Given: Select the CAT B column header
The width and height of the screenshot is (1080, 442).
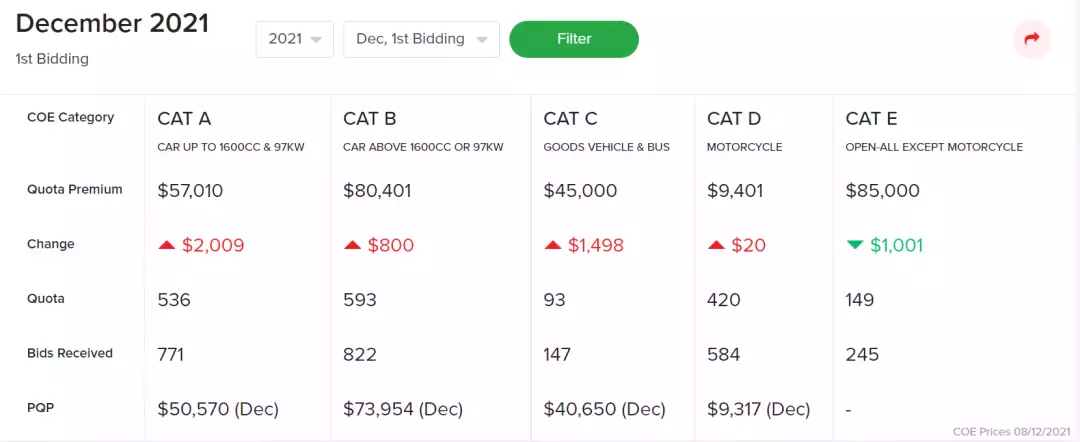Looking at the screenshot, I should (x=370, y=119).
